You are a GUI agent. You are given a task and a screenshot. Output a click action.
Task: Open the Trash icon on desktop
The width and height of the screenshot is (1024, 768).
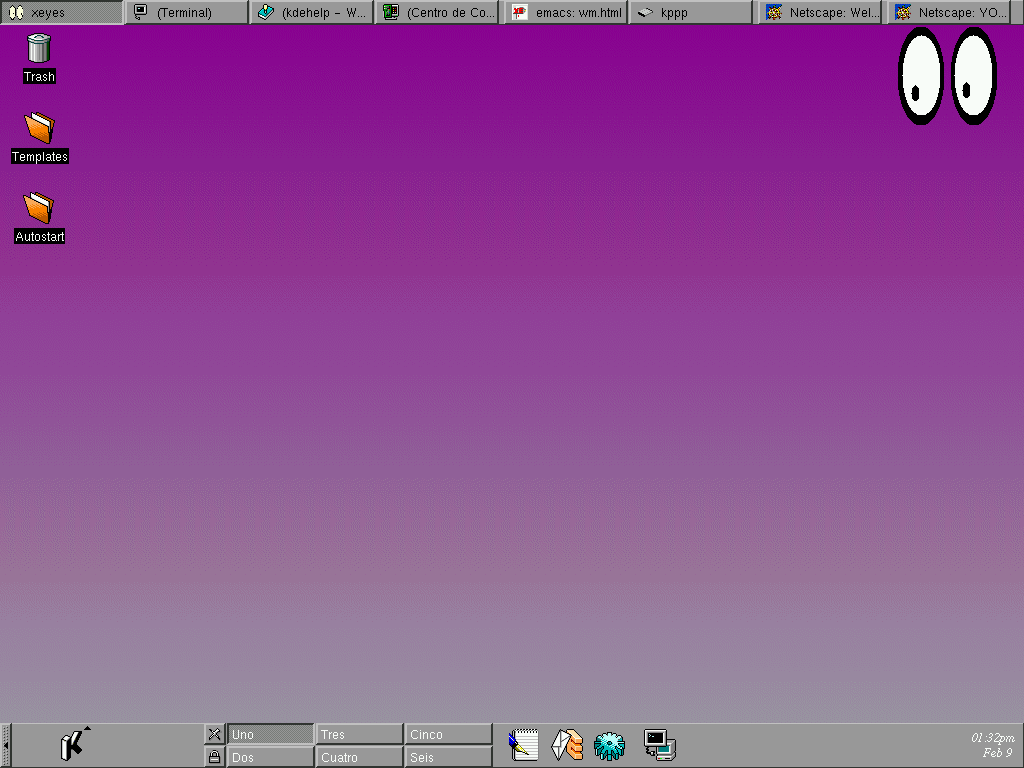pos(39,49)
